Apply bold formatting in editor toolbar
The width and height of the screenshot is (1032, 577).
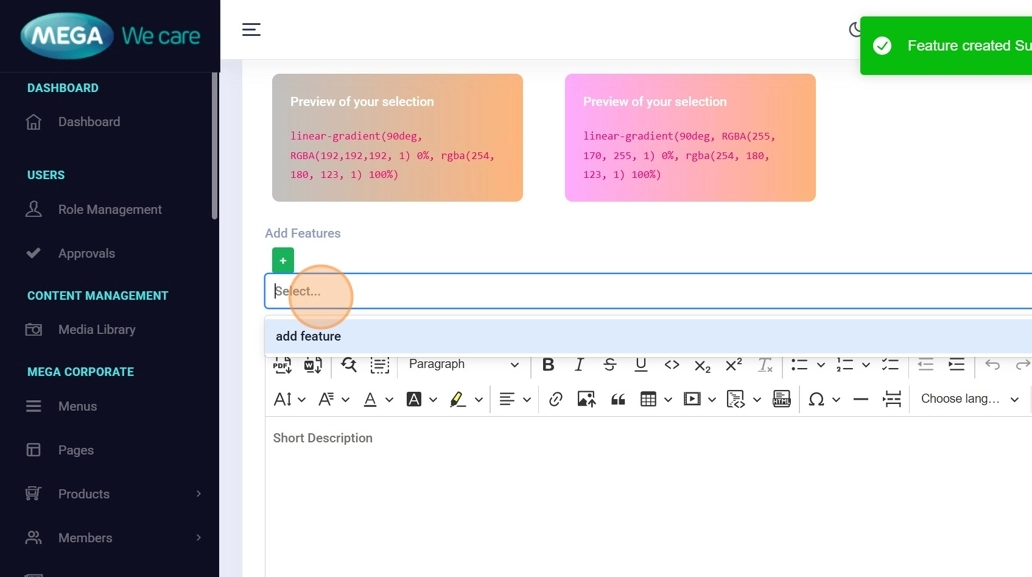pos(548,365)
